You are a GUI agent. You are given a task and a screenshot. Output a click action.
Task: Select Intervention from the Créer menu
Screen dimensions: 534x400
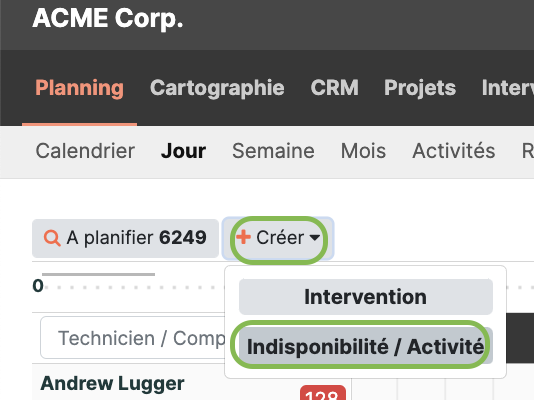click(366, 297)
